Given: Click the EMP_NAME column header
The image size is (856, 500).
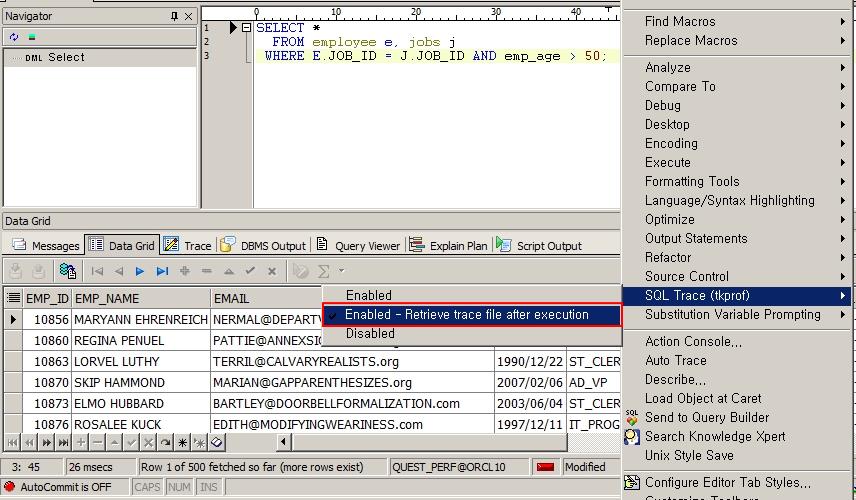Looking at the screenshot, I should pyautogui.click(x=108, y=298).
